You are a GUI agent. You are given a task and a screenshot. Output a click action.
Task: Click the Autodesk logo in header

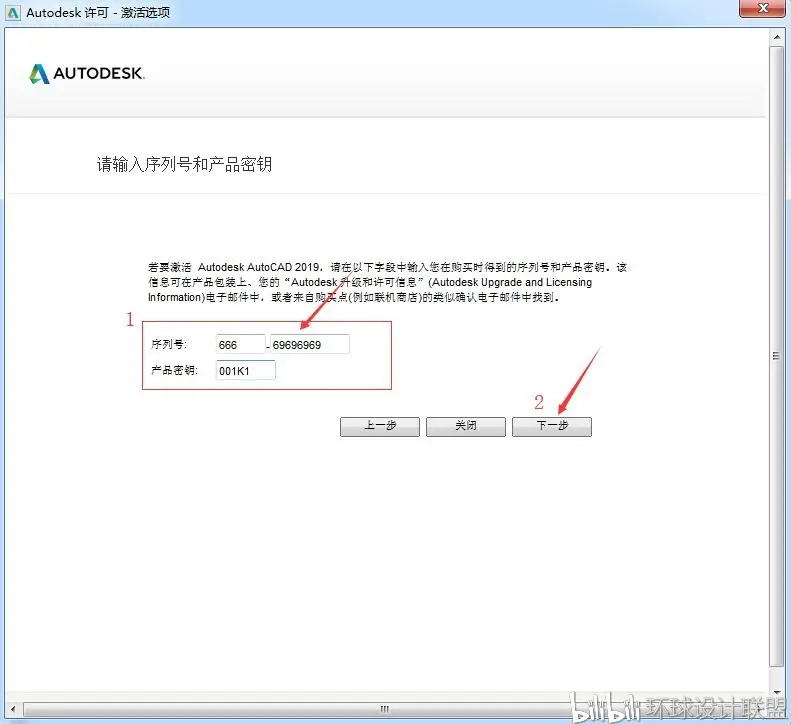(x=87, y=74)
